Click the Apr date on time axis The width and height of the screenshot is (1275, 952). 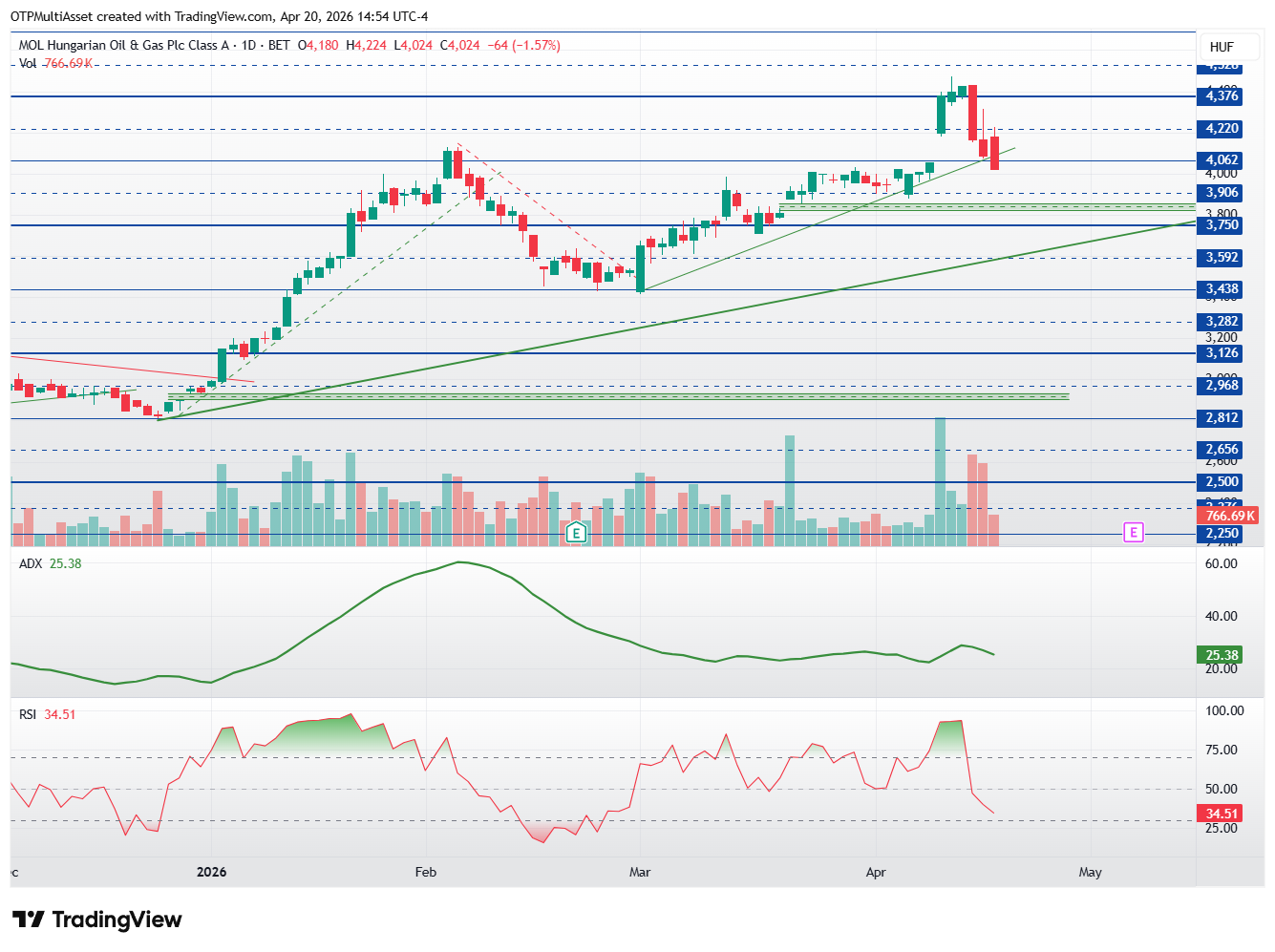click(876, 872)
